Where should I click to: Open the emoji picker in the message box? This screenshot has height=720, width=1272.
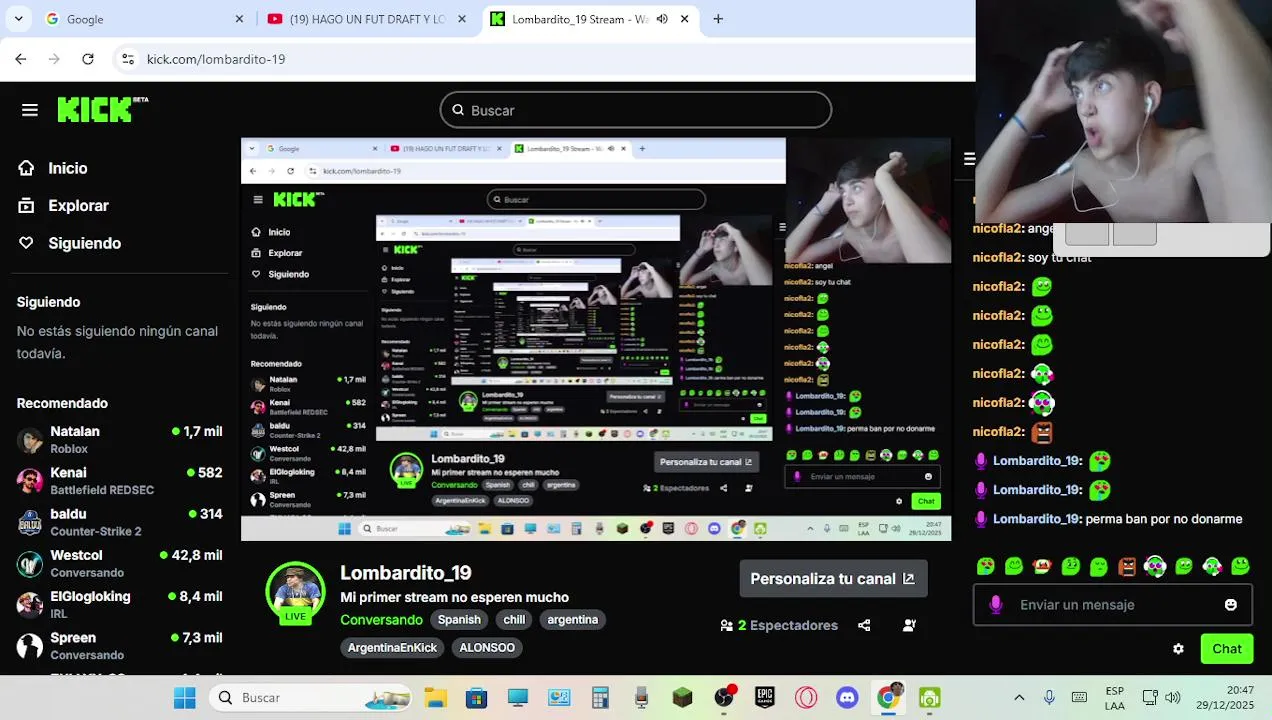pos(1231,604)
